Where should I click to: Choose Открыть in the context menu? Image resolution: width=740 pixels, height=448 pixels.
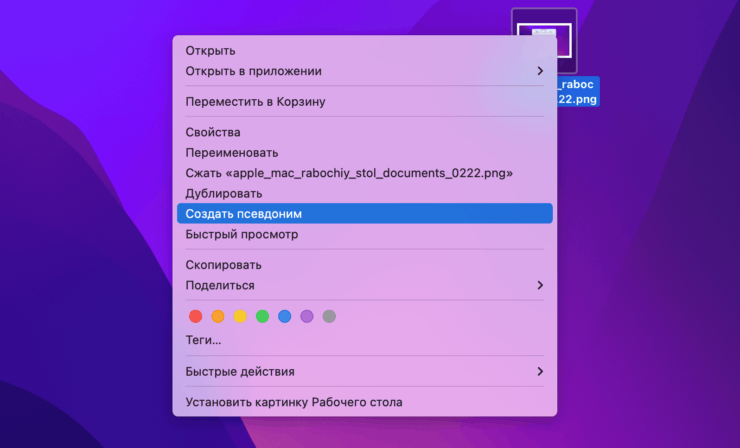point(364,51)
